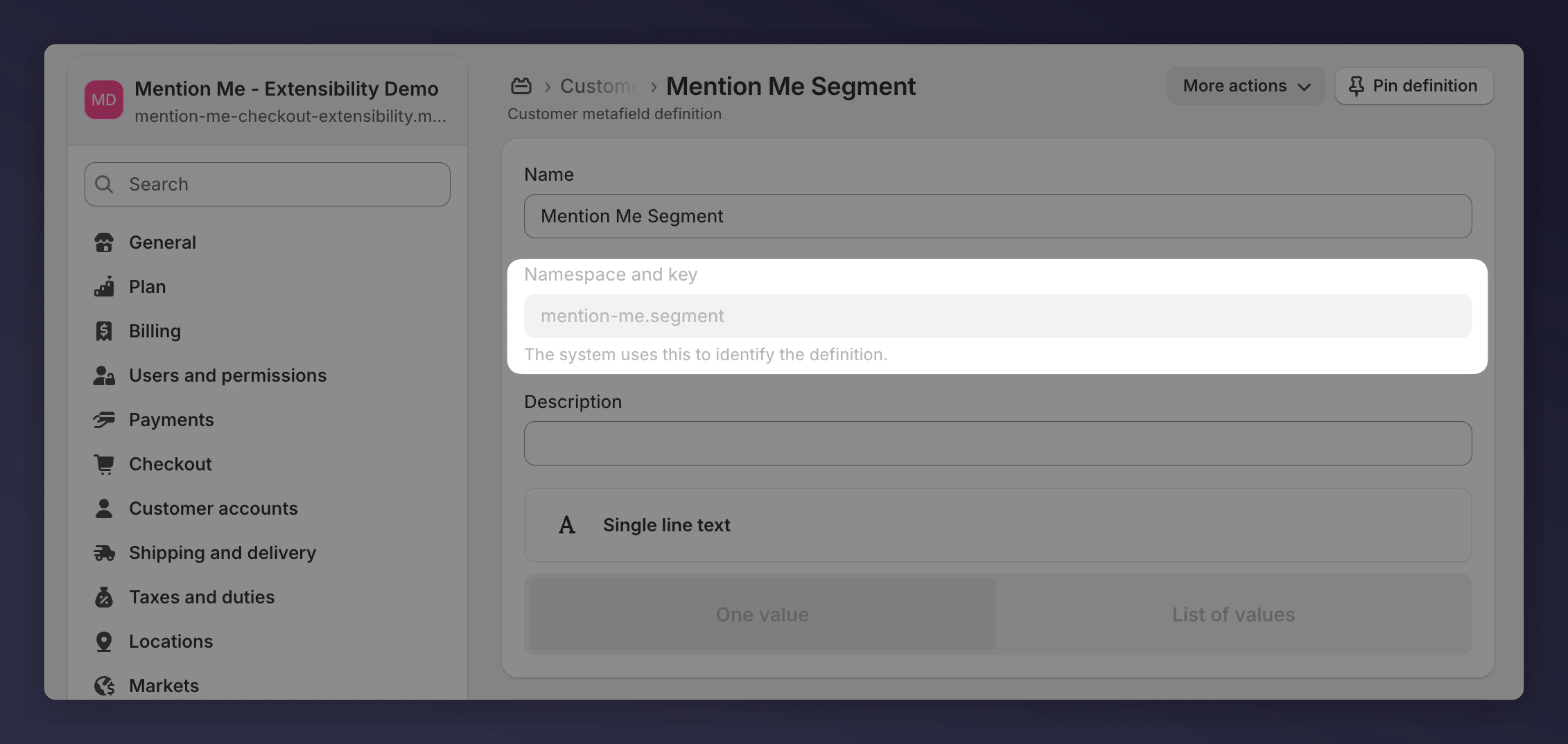Click the Payments hand icon
Screen dimensions: 1568x744
pos(104,420)
